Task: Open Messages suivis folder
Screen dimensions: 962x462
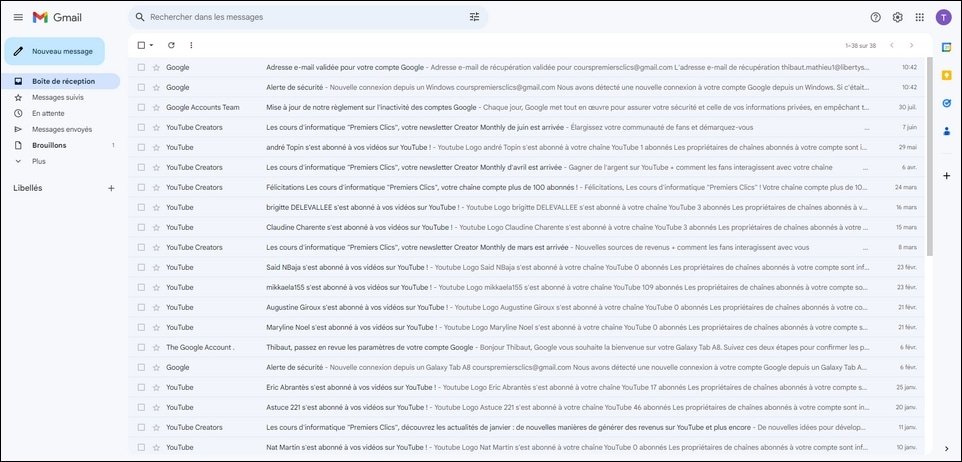Action: click(x=60, y=98)
